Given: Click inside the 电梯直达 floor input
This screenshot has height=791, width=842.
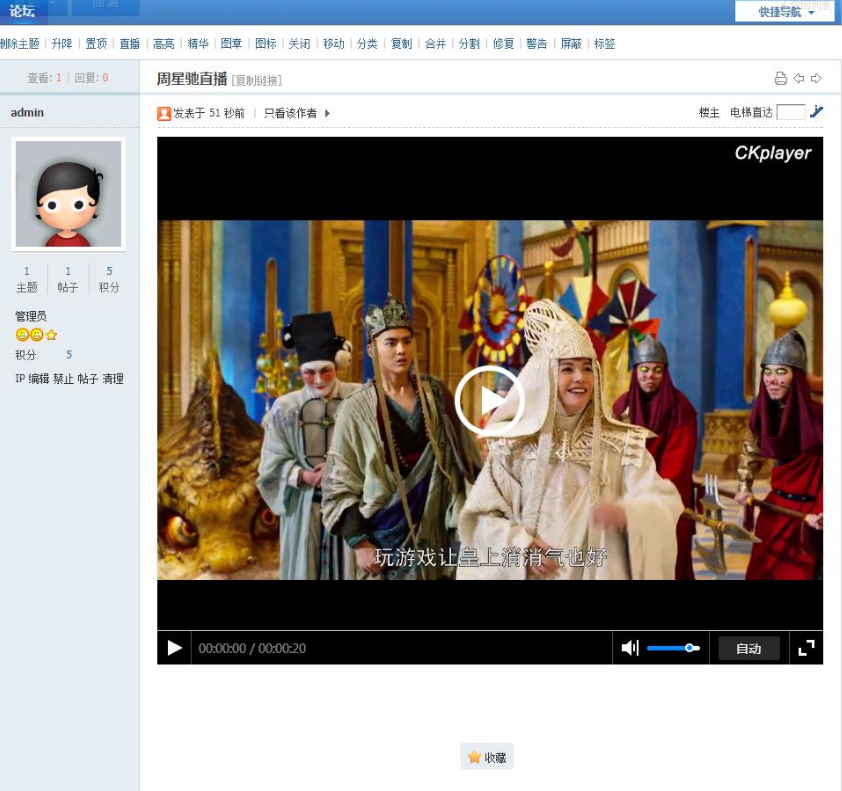Looking at the screenshot, I should 791,112.
